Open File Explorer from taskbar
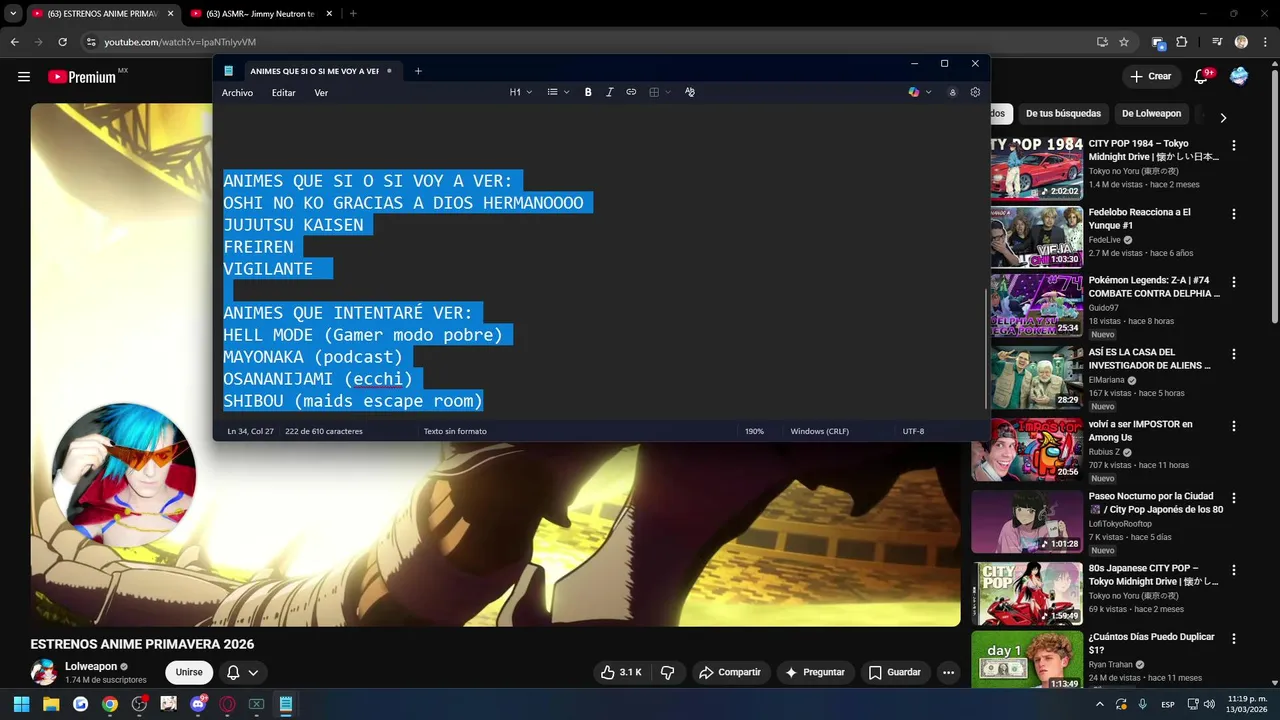The width and height of the screenshot is (1280, 720). click(x=51, y=704)
